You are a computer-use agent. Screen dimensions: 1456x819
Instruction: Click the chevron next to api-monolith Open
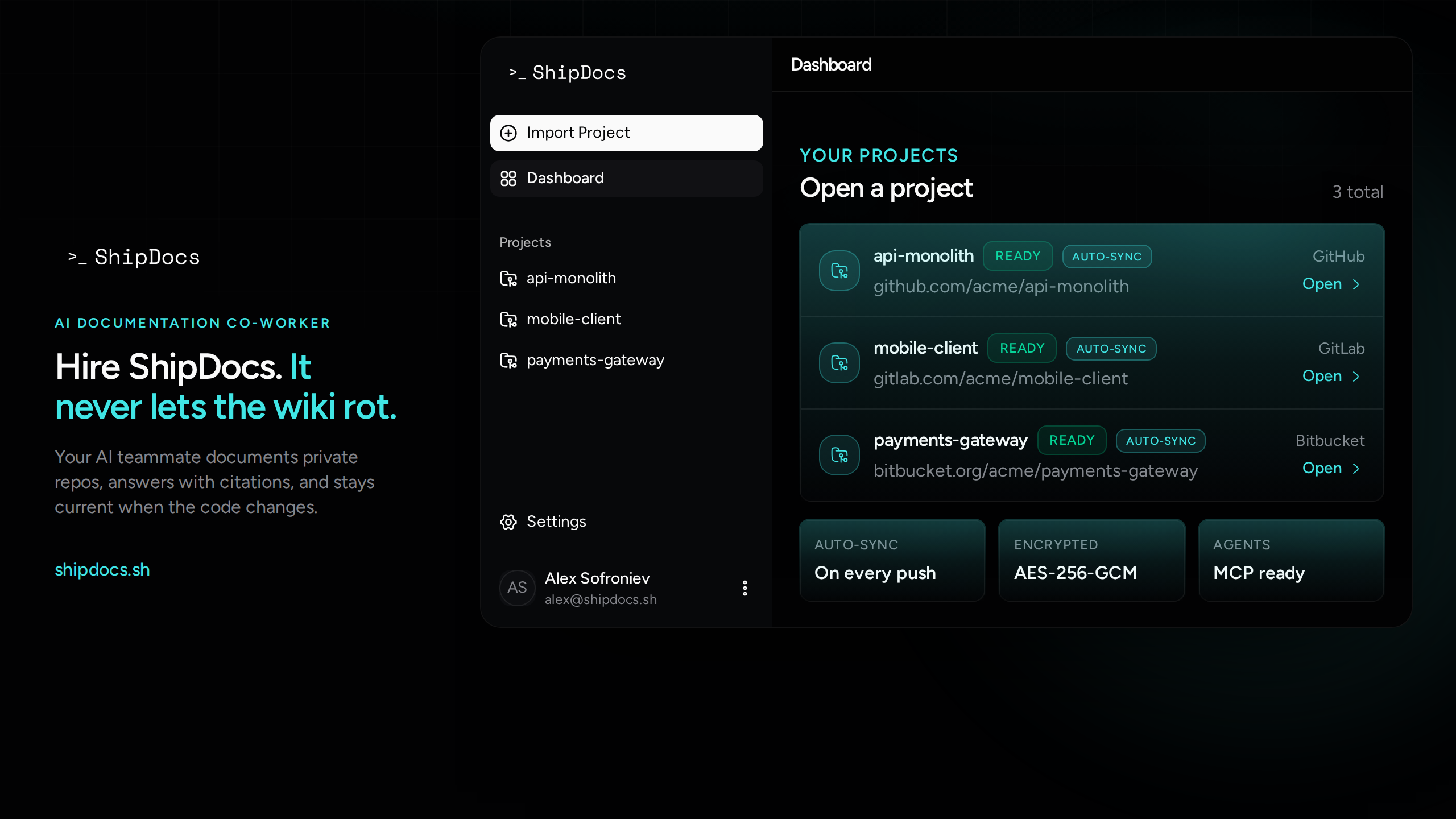1356,284
